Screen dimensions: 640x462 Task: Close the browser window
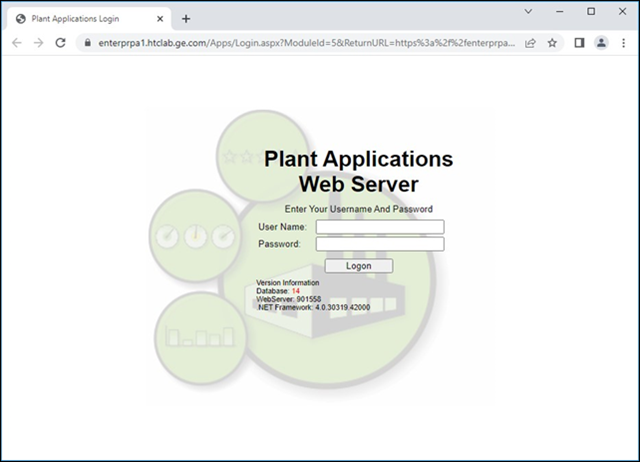click(622, 11)
